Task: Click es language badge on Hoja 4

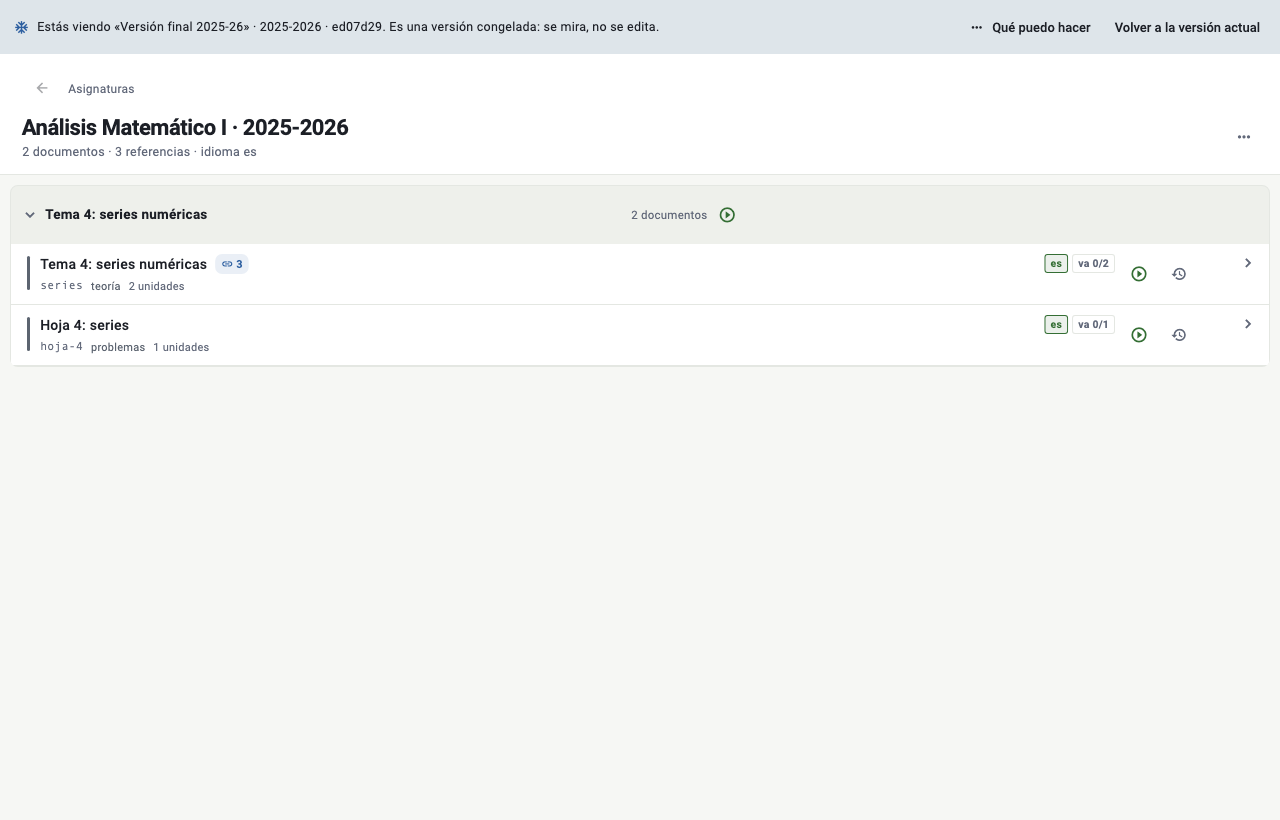Action: click(1056, 325)
